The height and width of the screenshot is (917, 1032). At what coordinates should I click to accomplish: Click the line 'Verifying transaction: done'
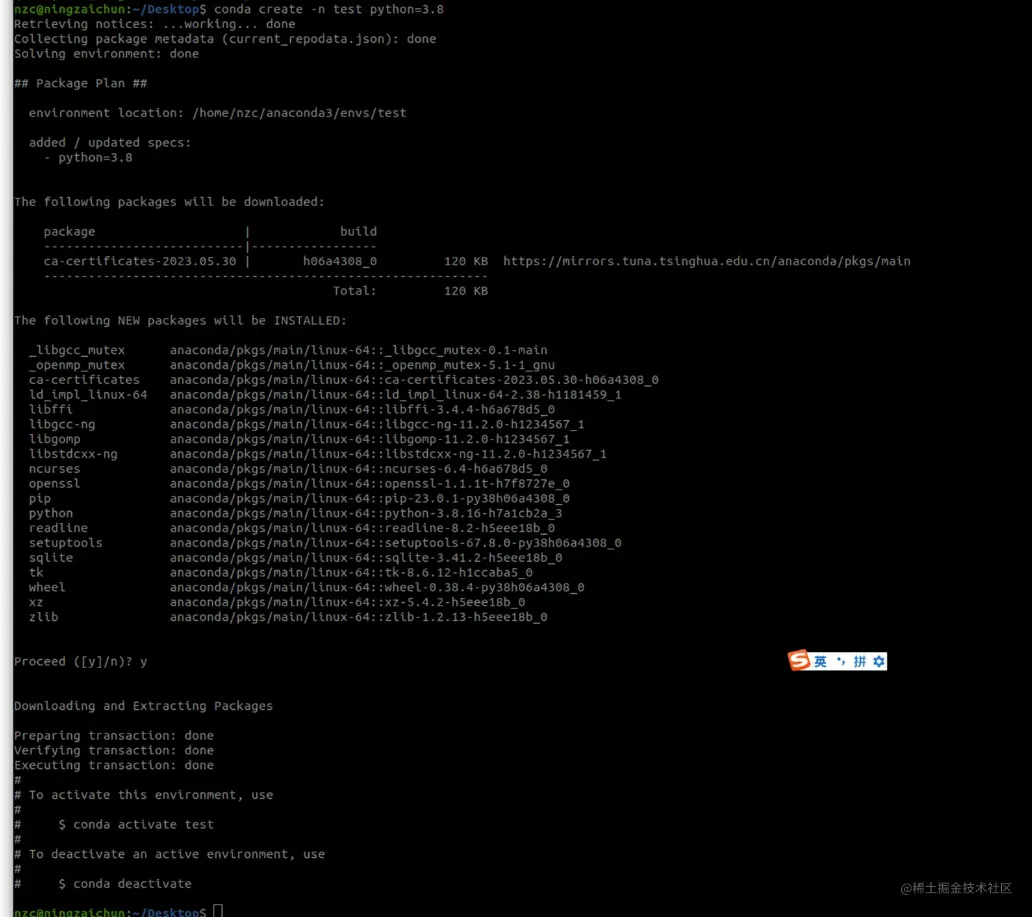[114, 750]
